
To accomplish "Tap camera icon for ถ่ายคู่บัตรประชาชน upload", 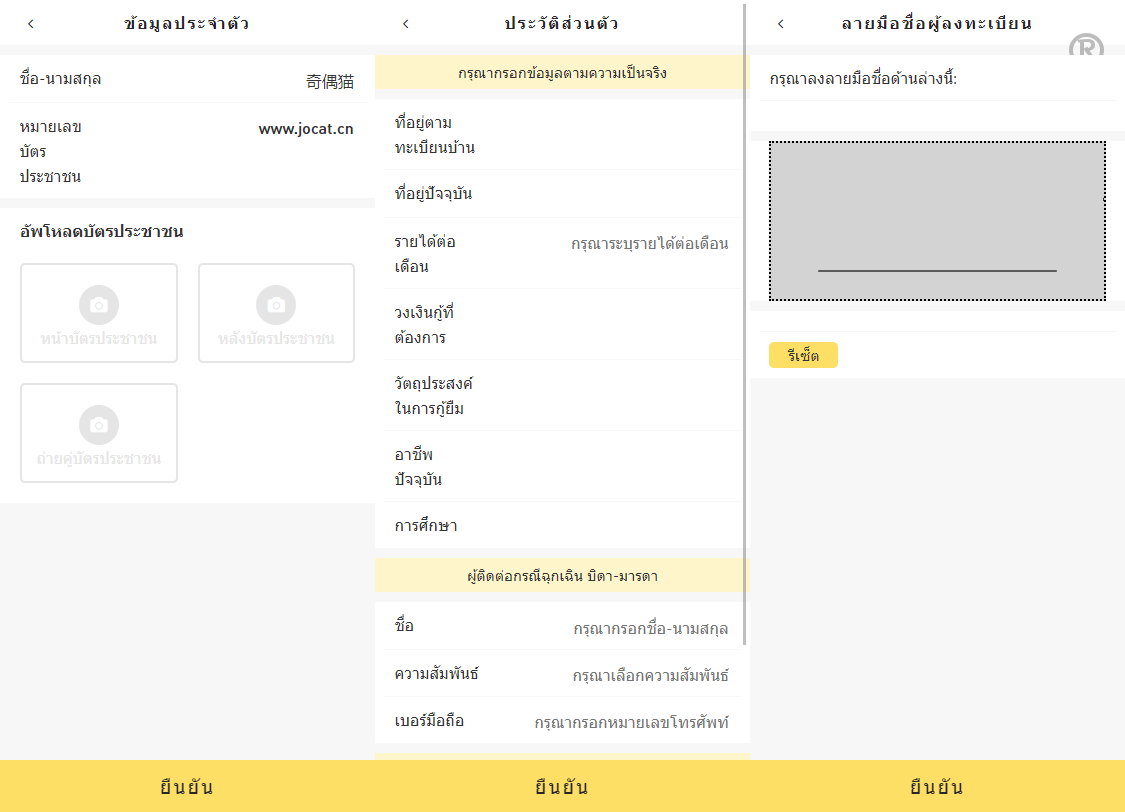I will point(99,425).
